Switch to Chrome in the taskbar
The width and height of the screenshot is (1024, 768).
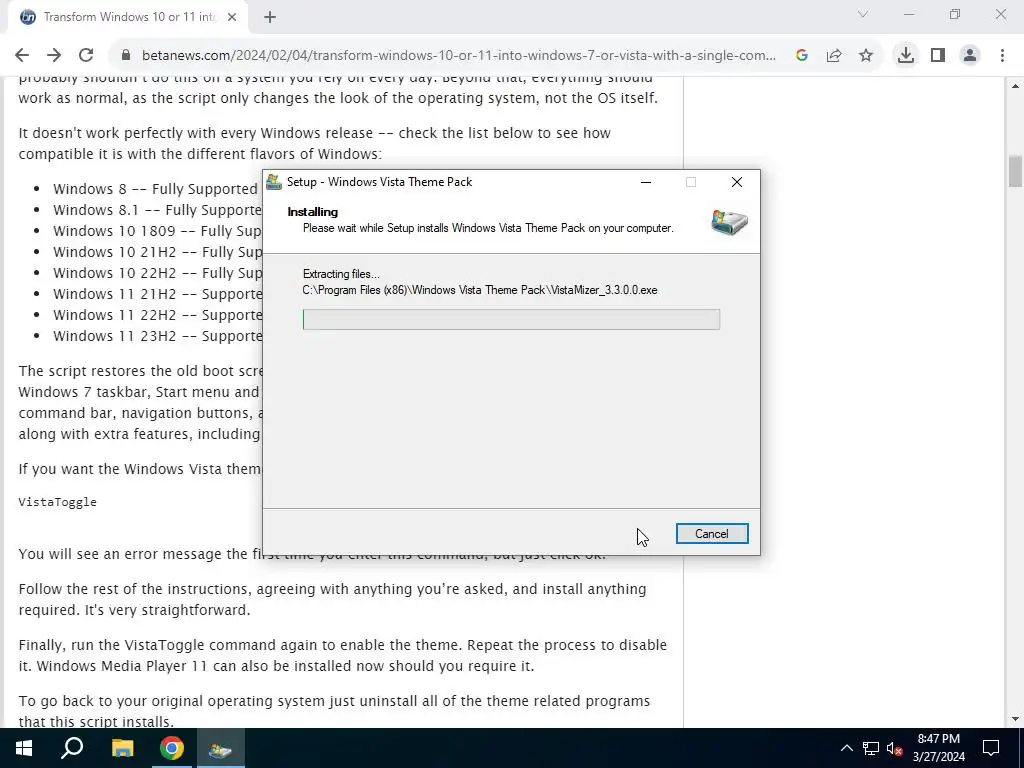click(172, 748)
